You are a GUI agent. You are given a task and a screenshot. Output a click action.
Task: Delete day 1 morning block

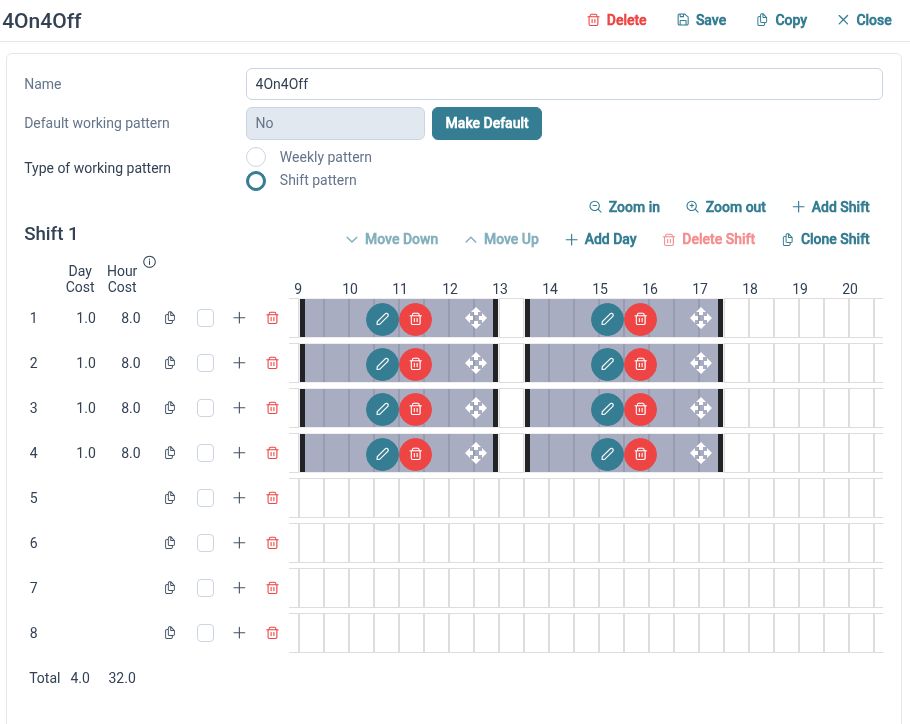click(416, 319)
